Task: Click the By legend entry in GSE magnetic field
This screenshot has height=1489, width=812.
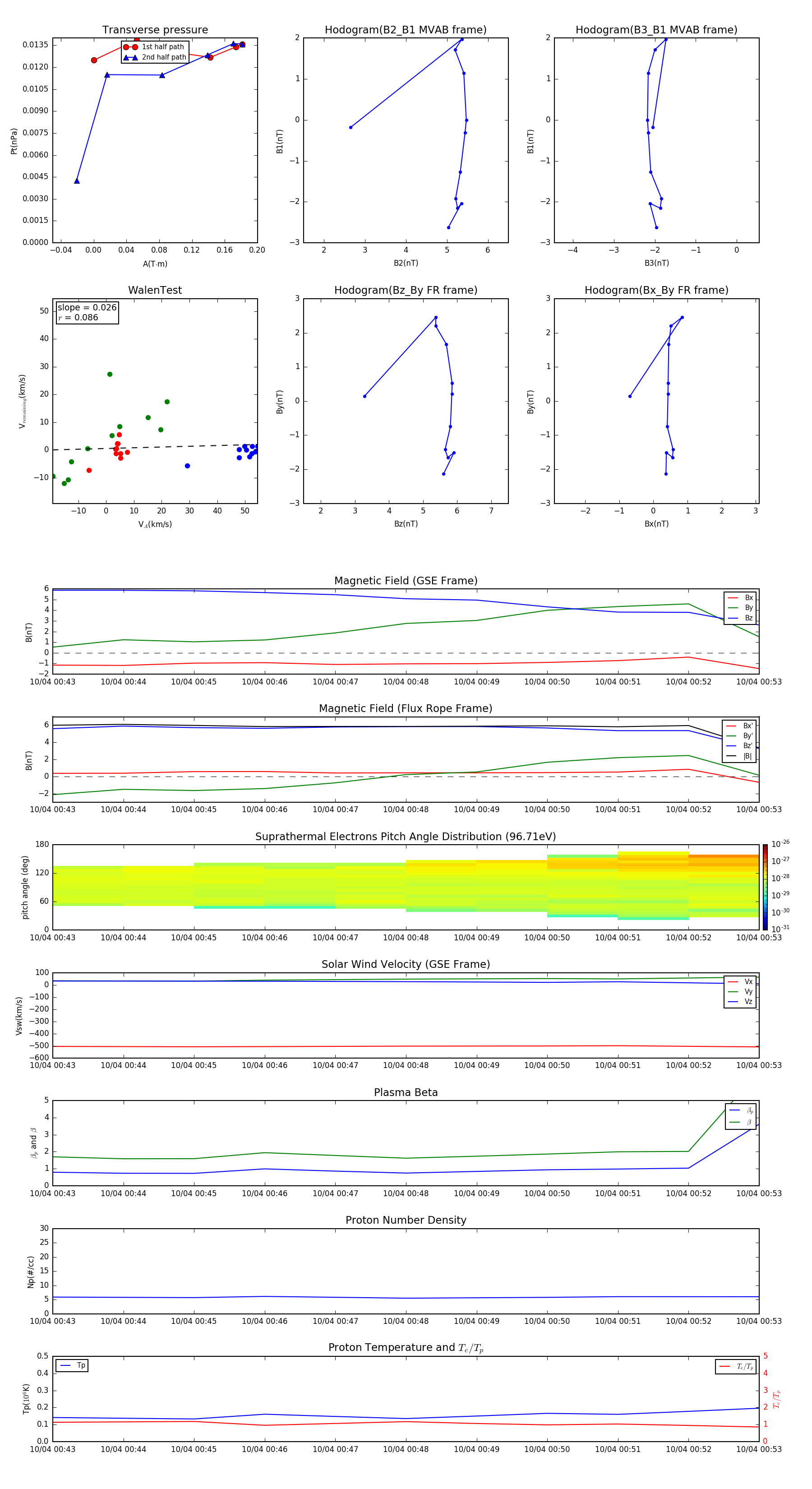Action: tap(740, 607)
